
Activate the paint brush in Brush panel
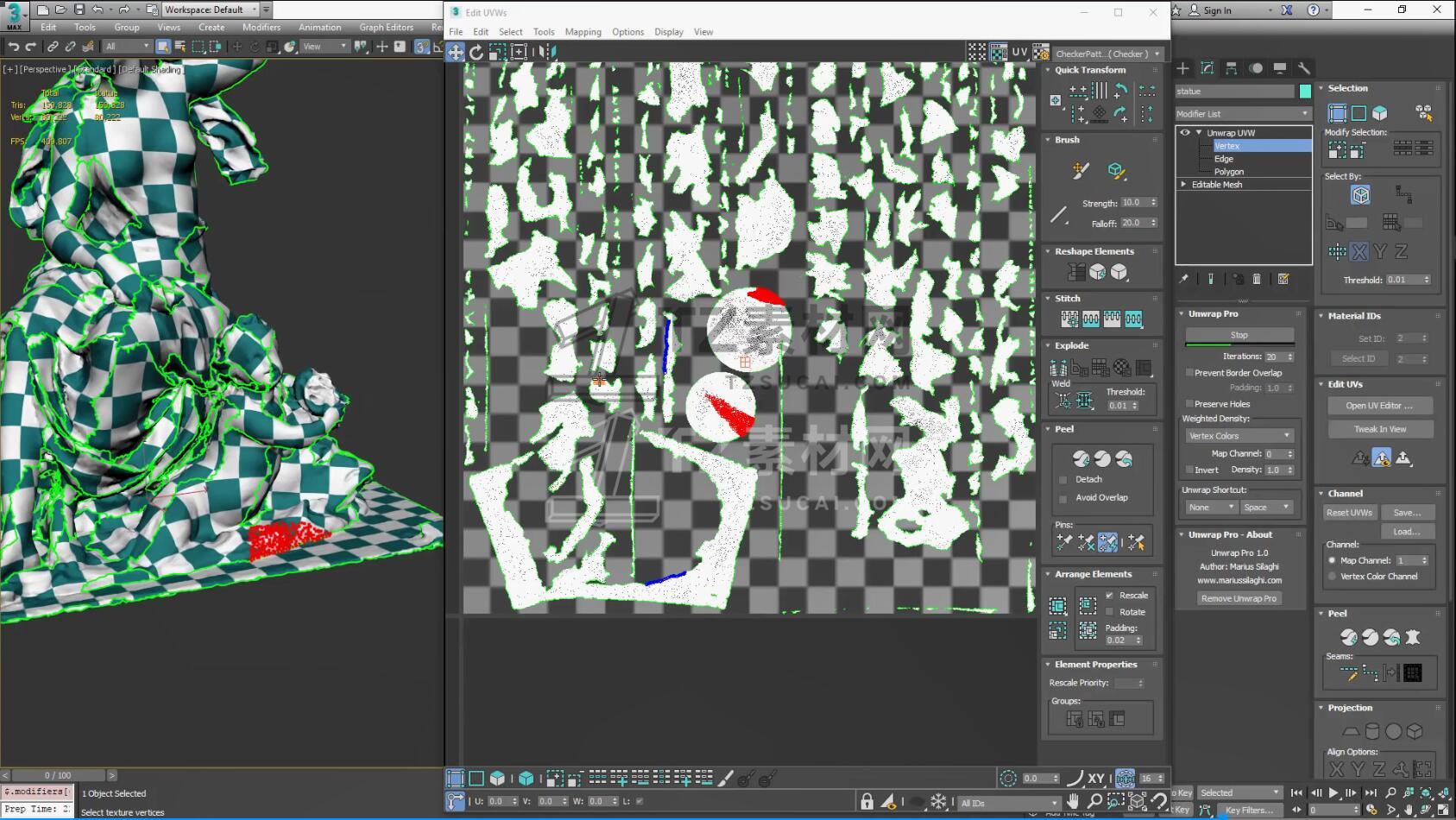point(1081,171)
